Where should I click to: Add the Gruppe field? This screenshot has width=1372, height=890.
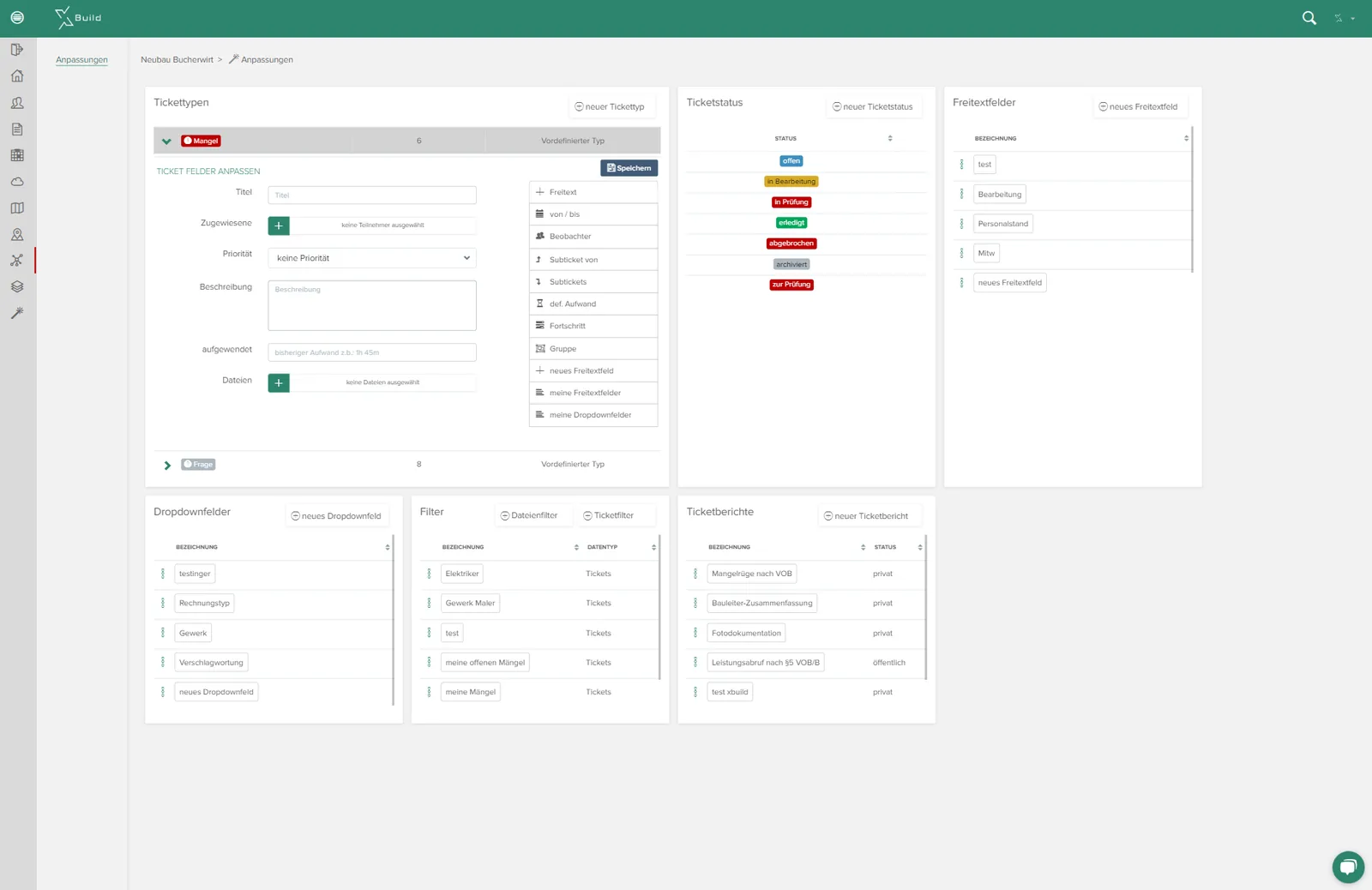tap(593, 349)
